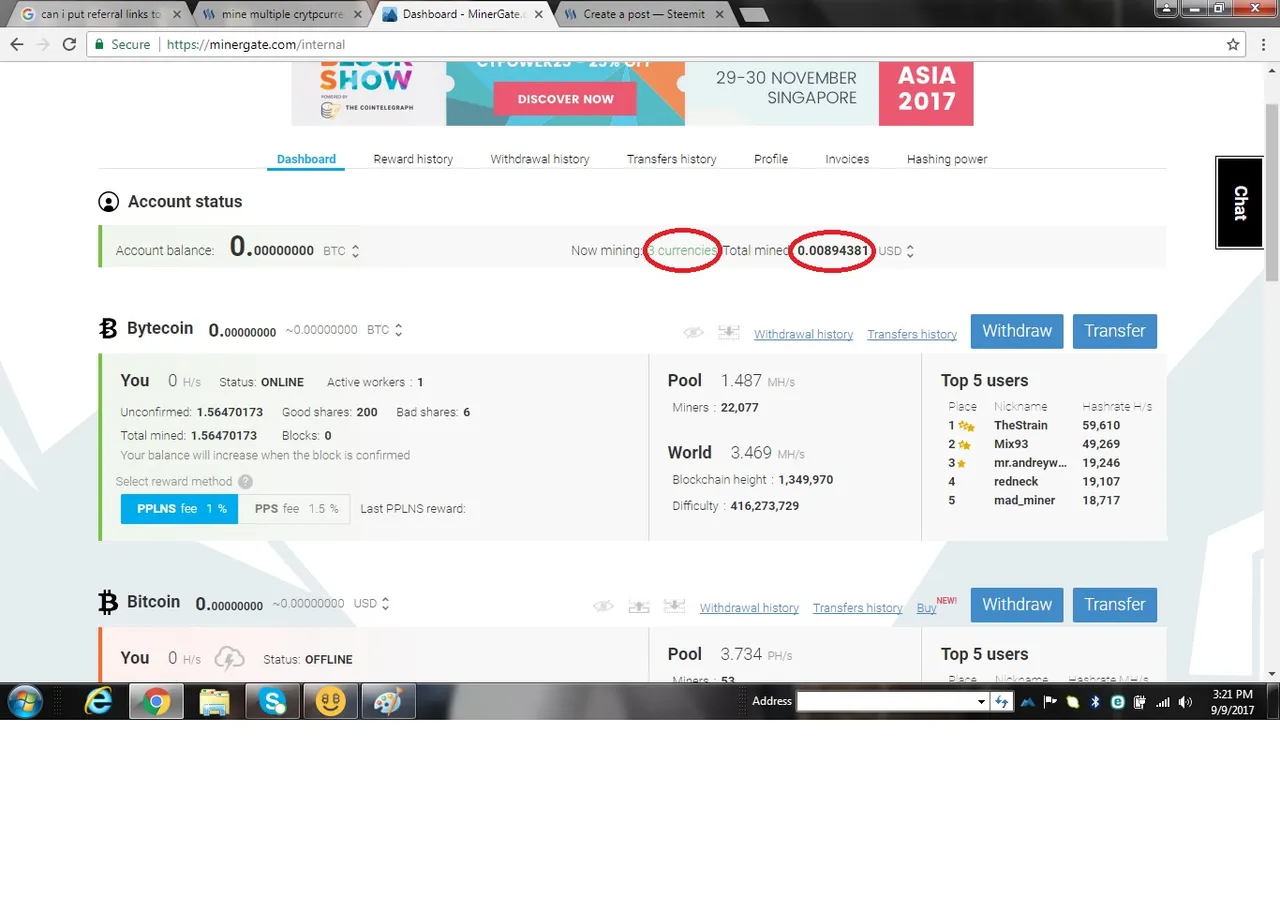Click the smiley face taskbar app
The image size is (1280, 900).
pos(330,702)
